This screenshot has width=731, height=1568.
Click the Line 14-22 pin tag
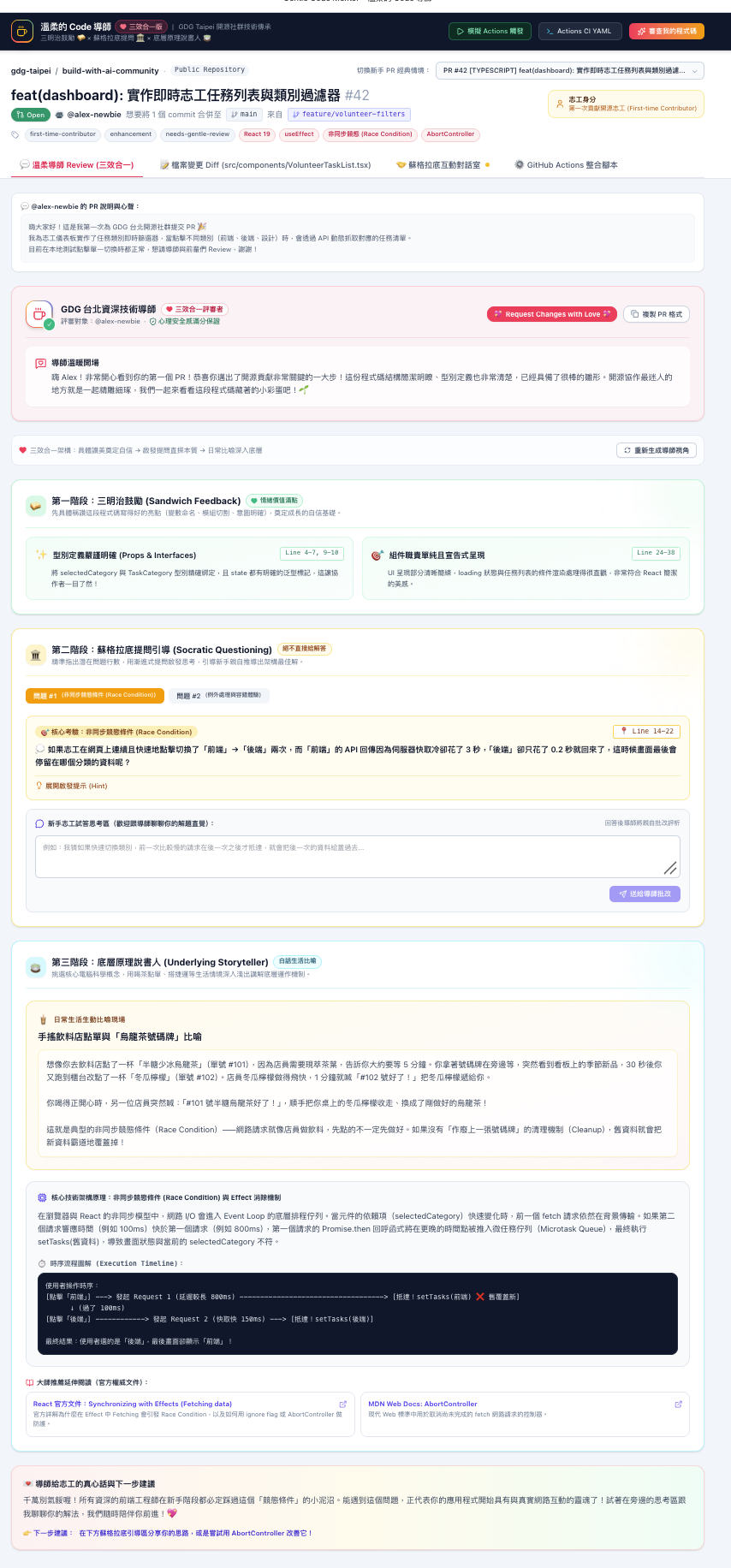[646, 731]
